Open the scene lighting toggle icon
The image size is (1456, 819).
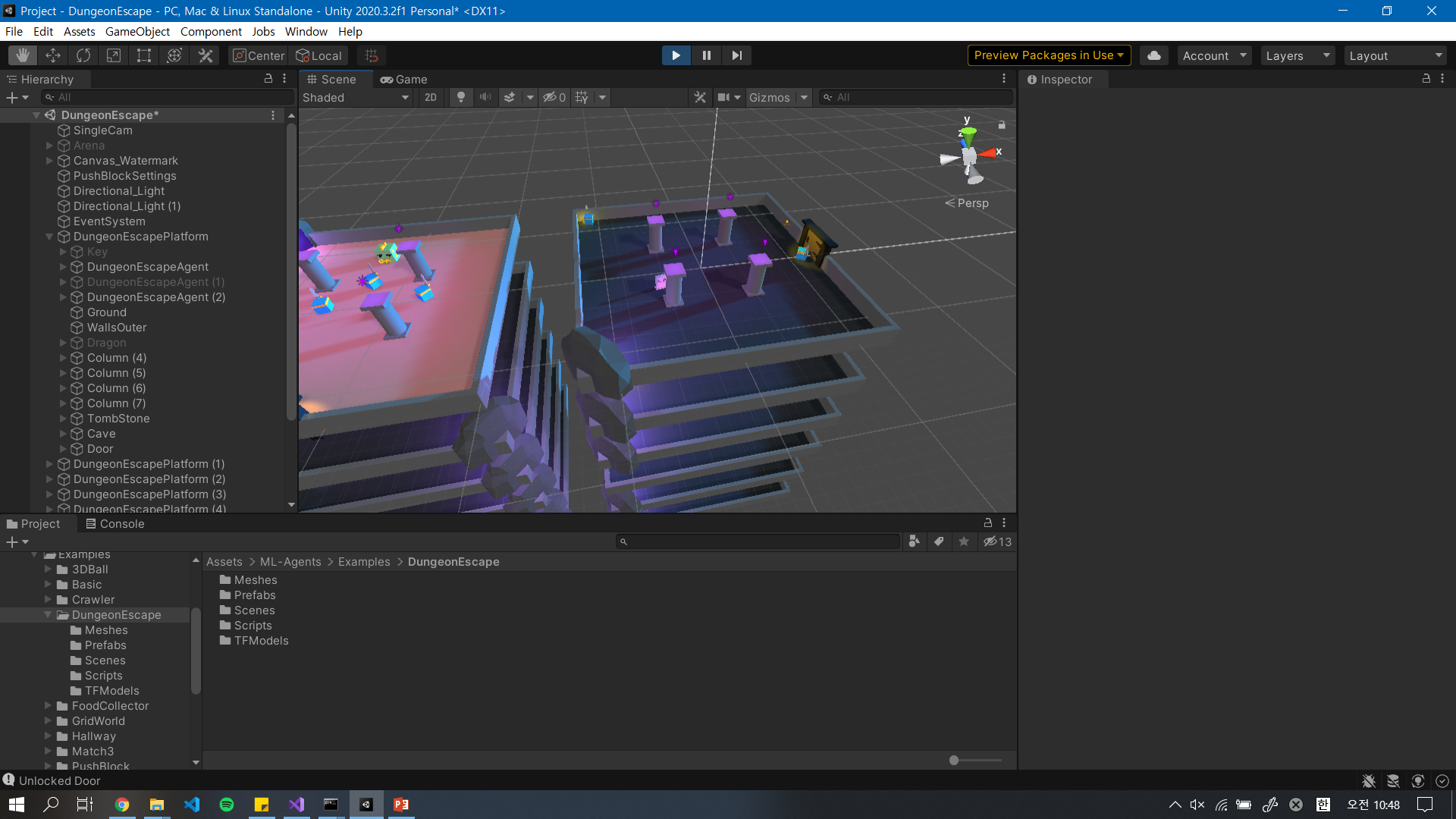click(461, 97)
